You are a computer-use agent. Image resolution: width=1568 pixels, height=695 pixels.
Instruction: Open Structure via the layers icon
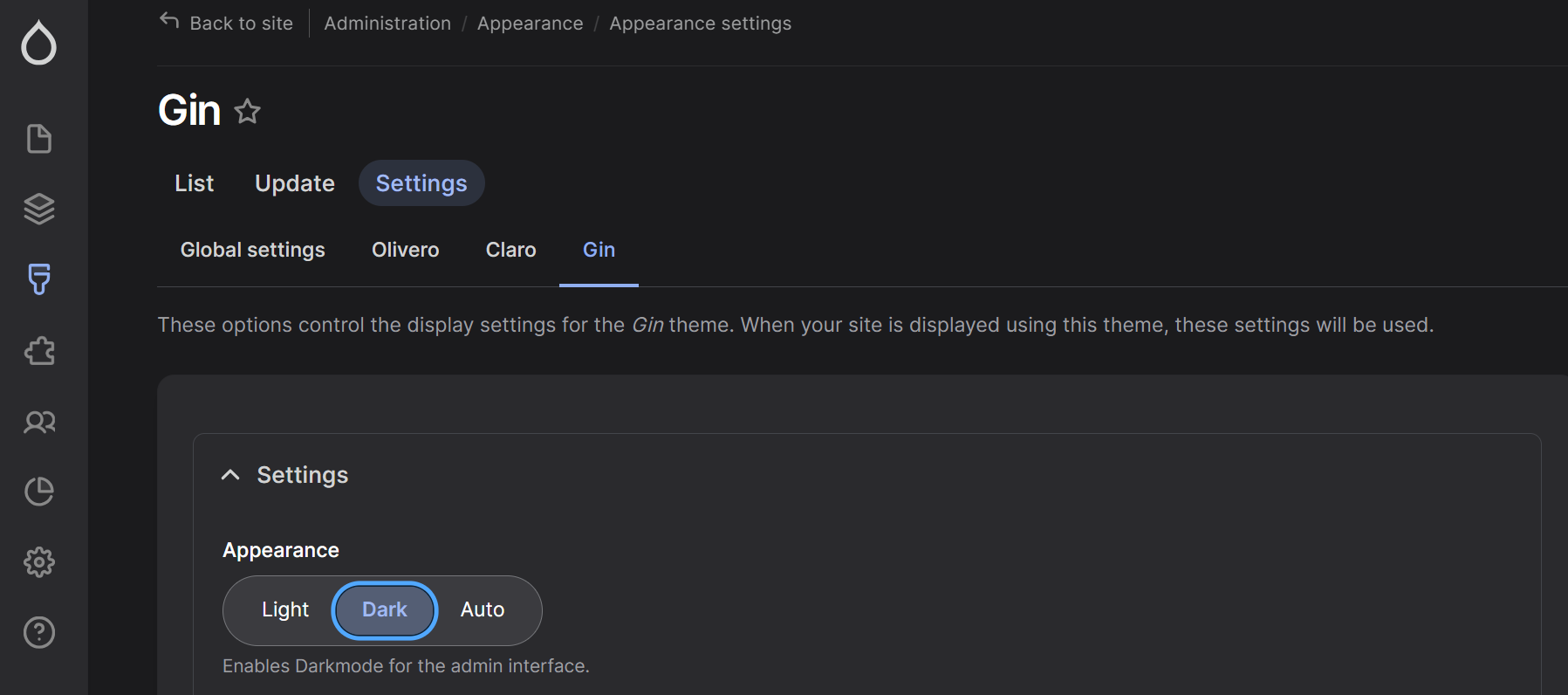(39, 209)
